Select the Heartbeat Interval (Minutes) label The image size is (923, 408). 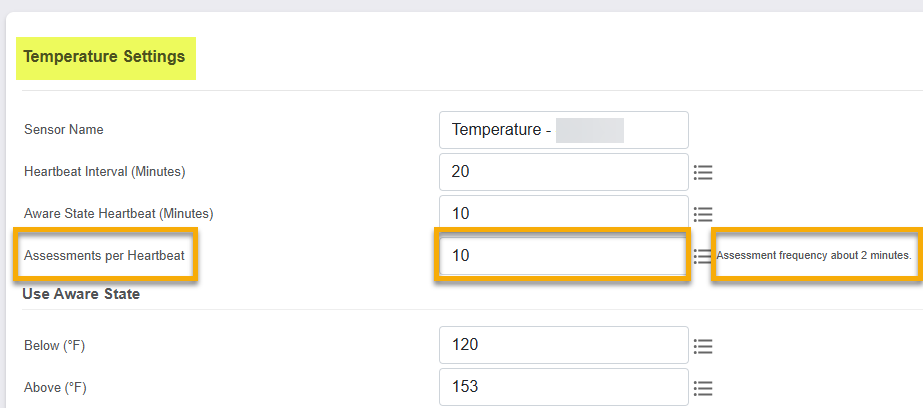104,172
